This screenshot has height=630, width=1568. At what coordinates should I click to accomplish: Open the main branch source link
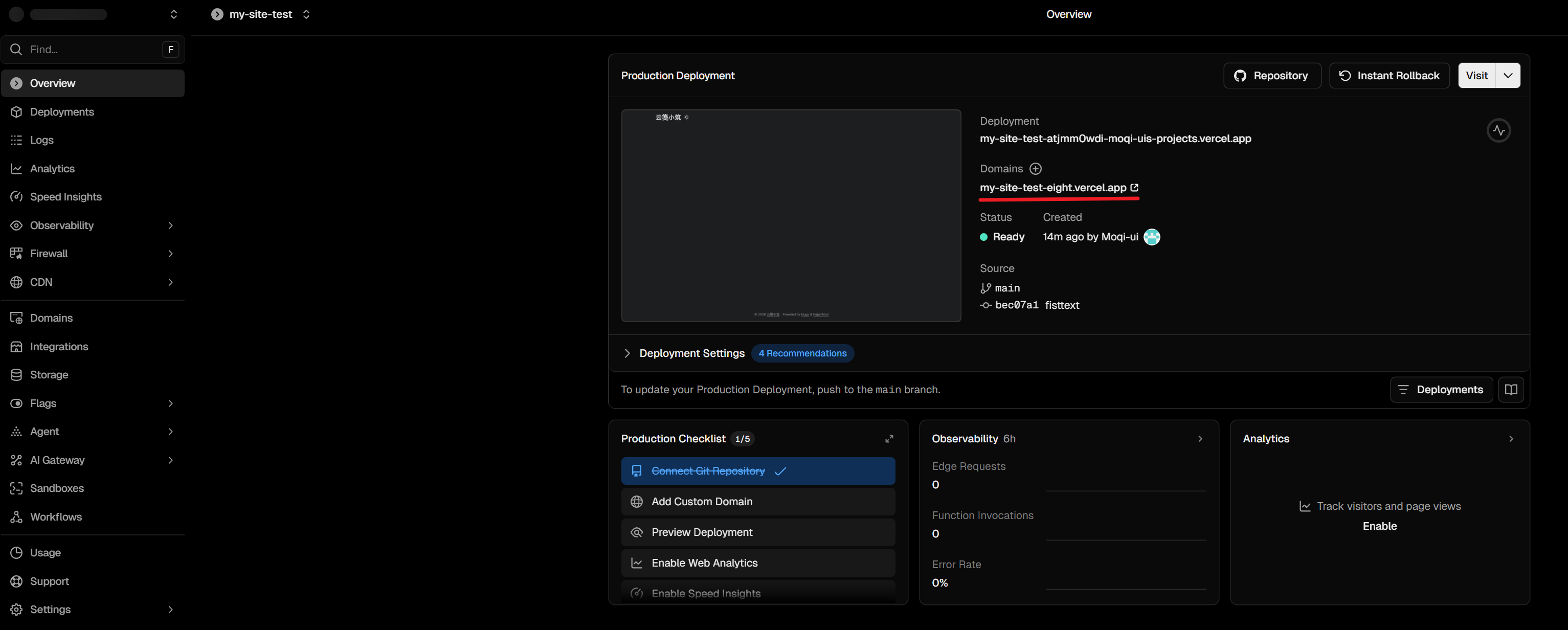pyautogui.click(x=1000, y=288)
